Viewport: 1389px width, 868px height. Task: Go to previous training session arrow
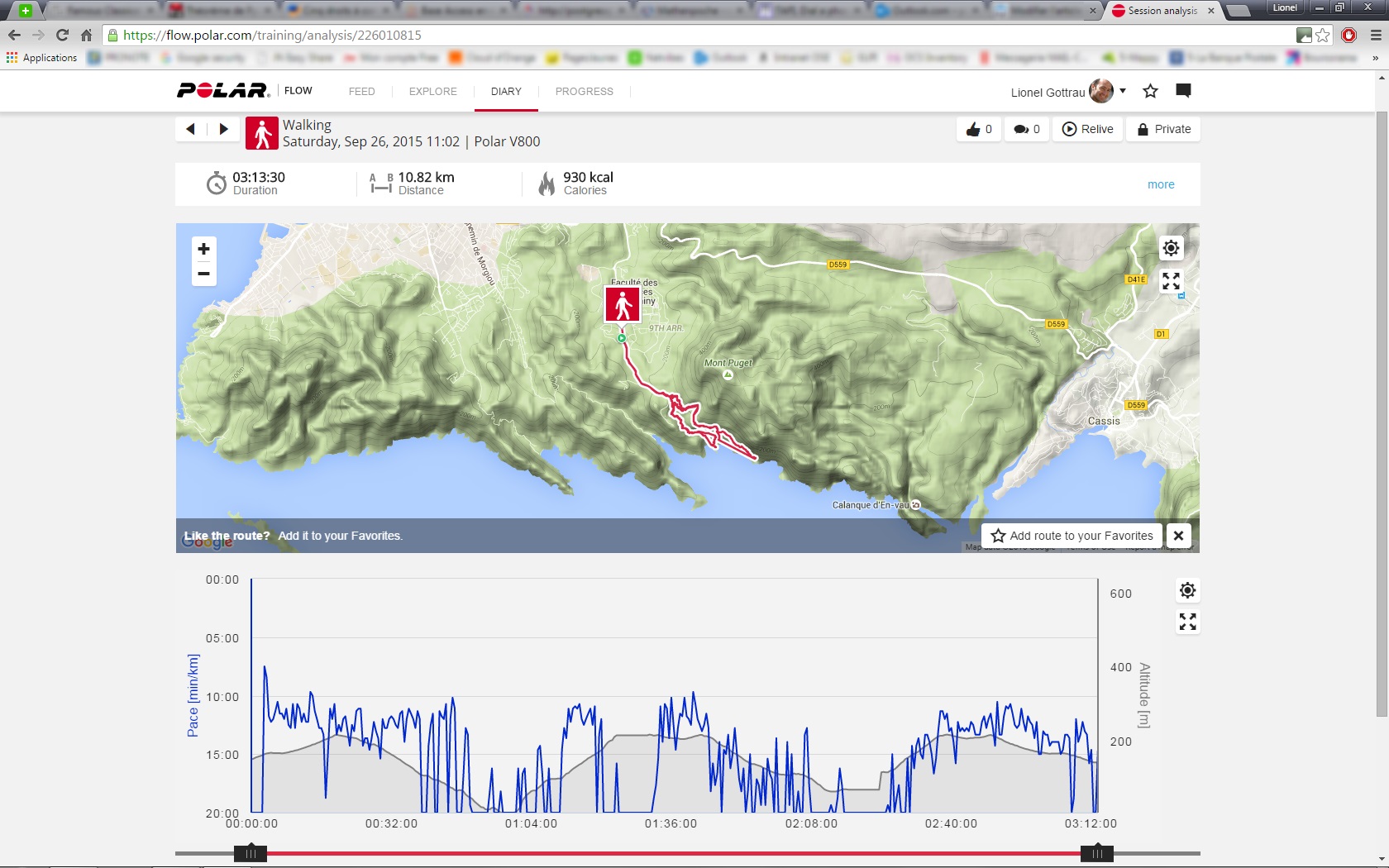pos(191,129)
